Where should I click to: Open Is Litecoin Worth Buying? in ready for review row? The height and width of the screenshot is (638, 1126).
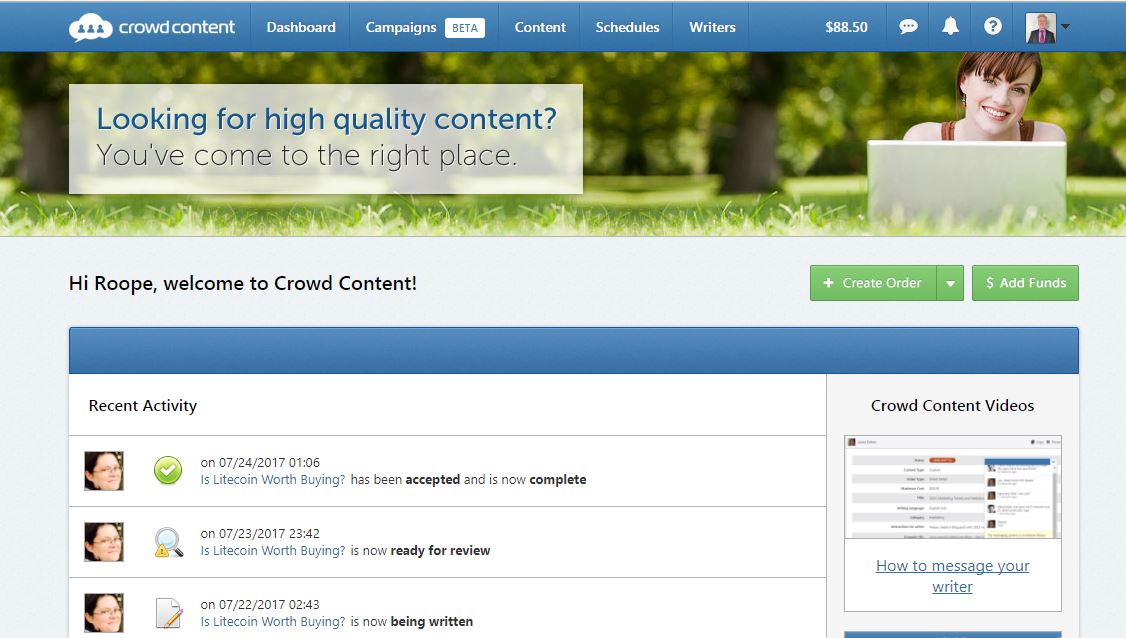tap(273, 550)
